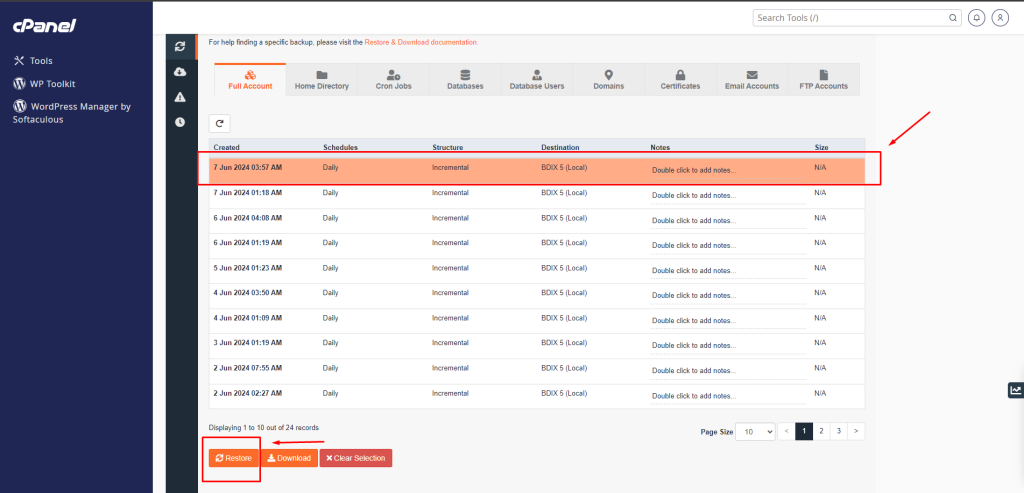Open the Email Accounts tab
The height and width of the screenshot is (493, 1024).
click(751, 80)
